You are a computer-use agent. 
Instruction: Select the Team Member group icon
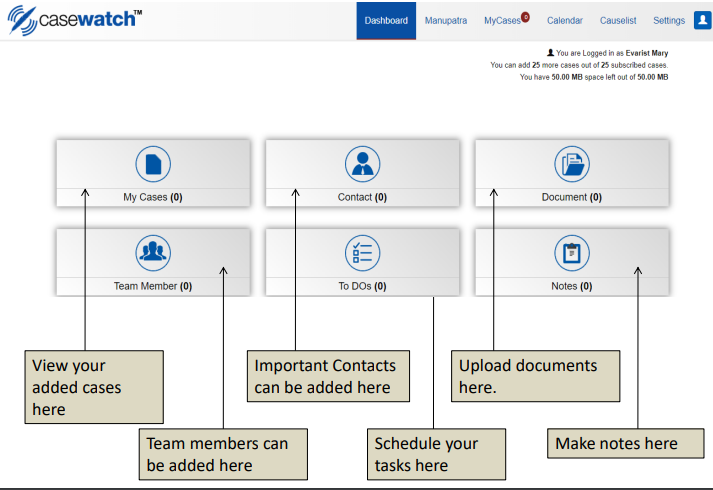click(153, 253)
